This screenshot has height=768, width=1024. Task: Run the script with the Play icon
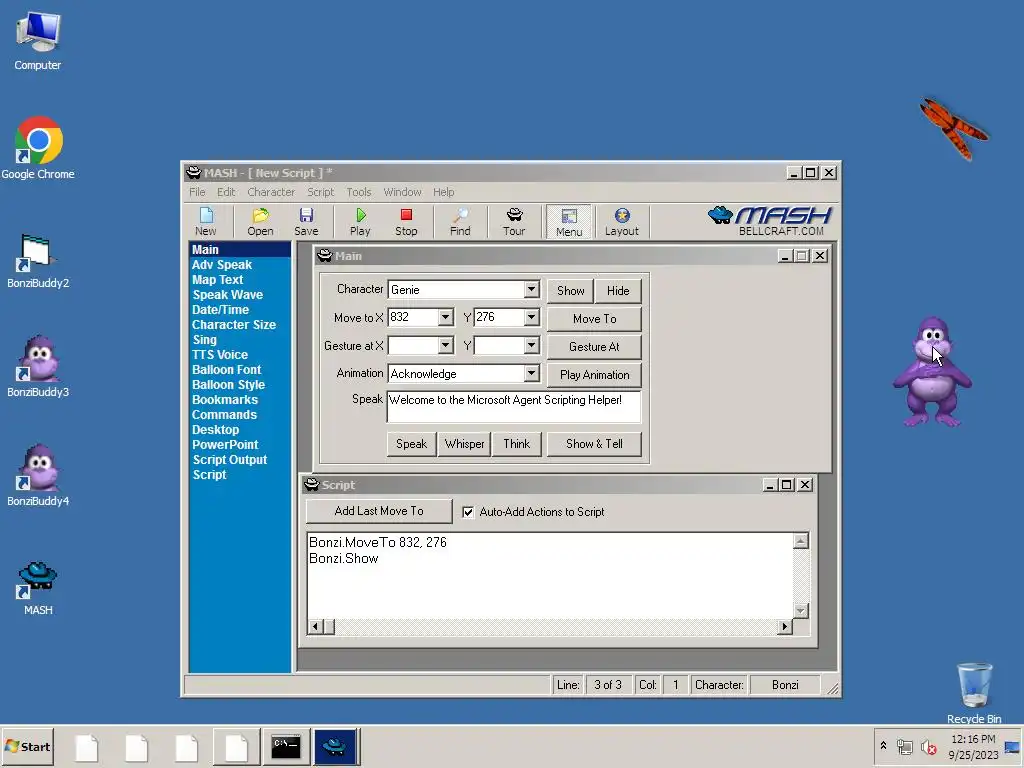[x=360, y=221]
